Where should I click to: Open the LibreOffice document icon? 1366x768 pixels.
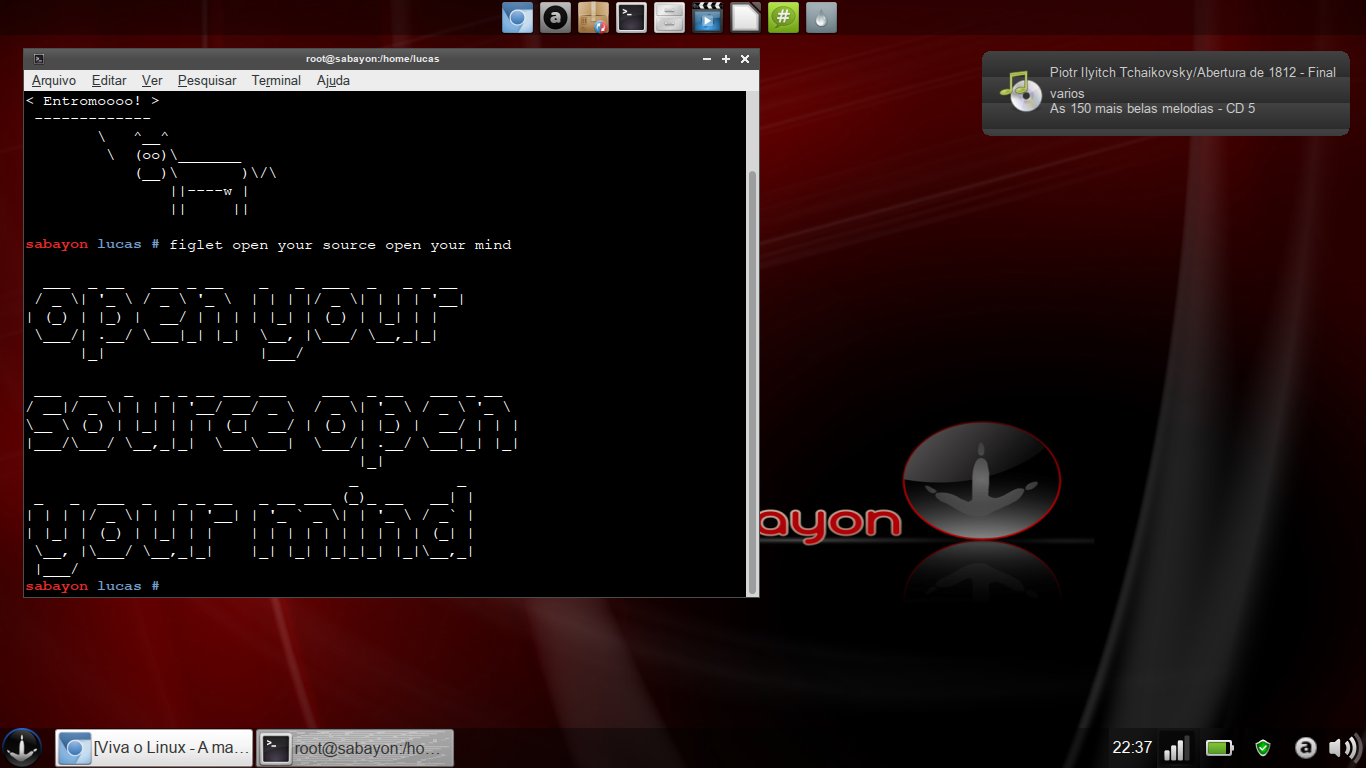pos(745,17)
